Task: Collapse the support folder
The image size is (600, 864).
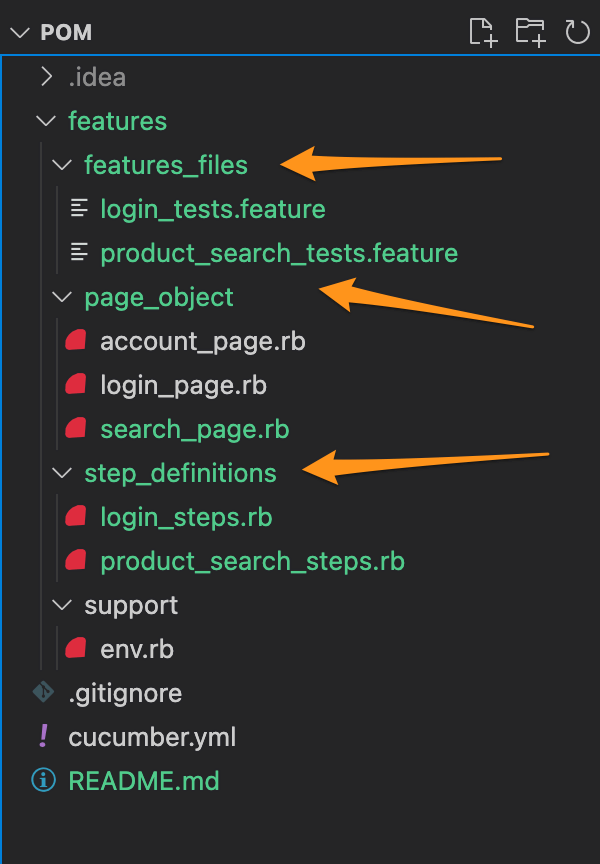Action: point(62,605)
